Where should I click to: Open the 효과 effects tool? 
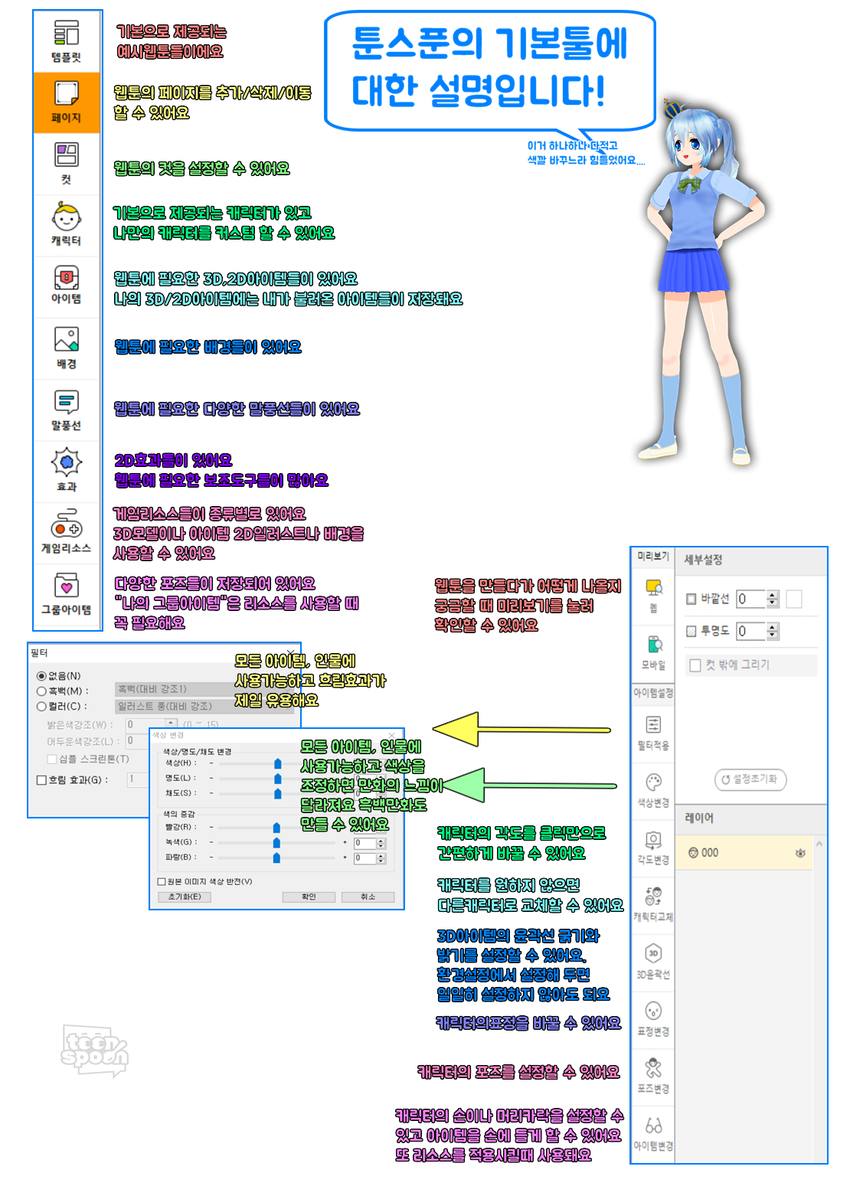pos(67,471)
